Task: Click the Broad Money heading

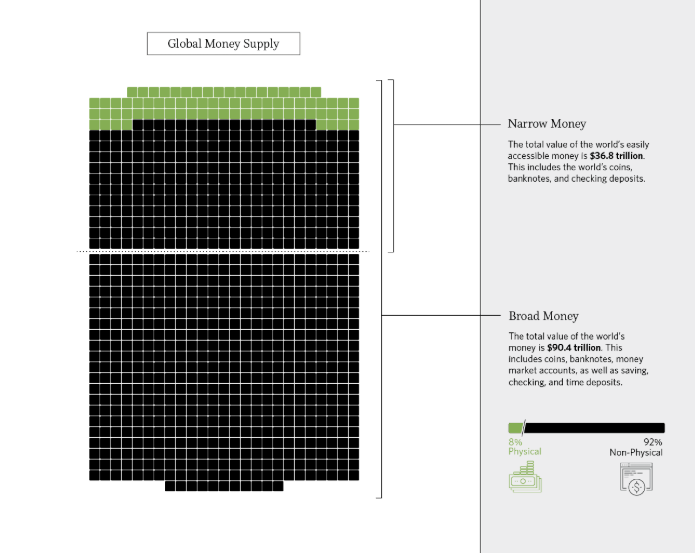Action: tap(543, 316)
